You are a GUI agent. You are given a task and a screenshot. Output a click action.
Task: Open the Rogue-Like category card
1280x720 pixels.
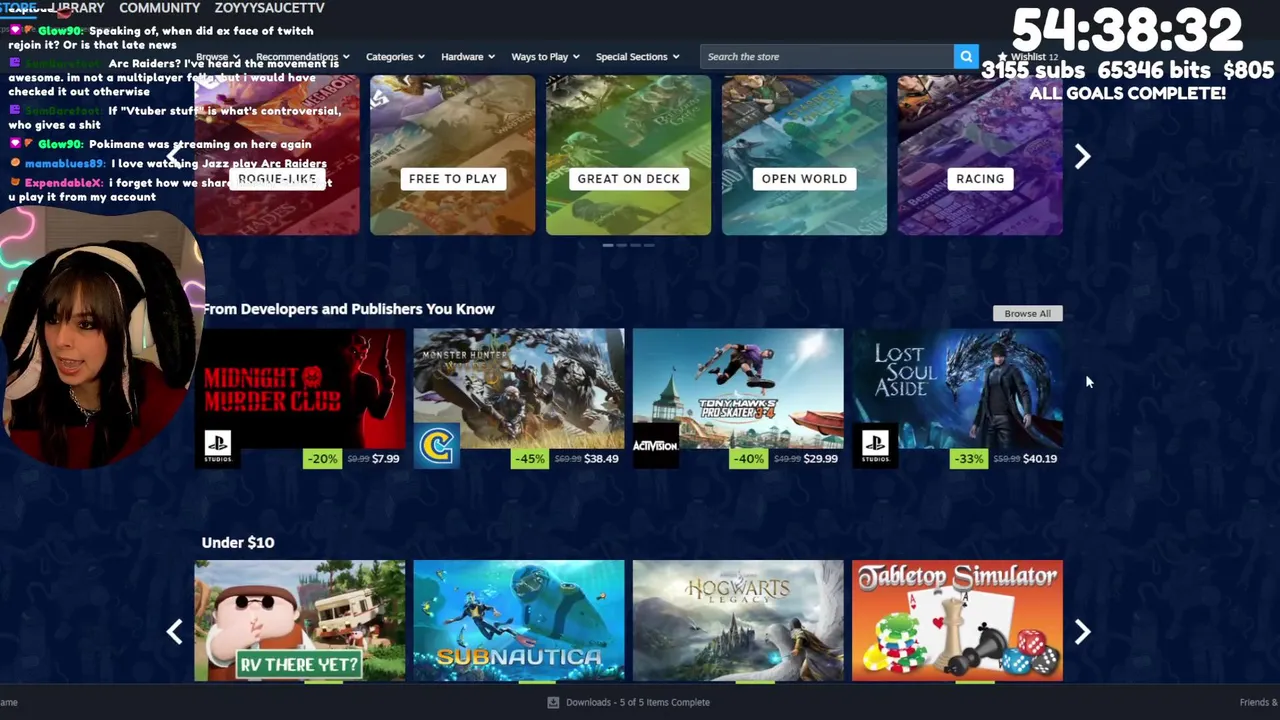click(277, 156)
